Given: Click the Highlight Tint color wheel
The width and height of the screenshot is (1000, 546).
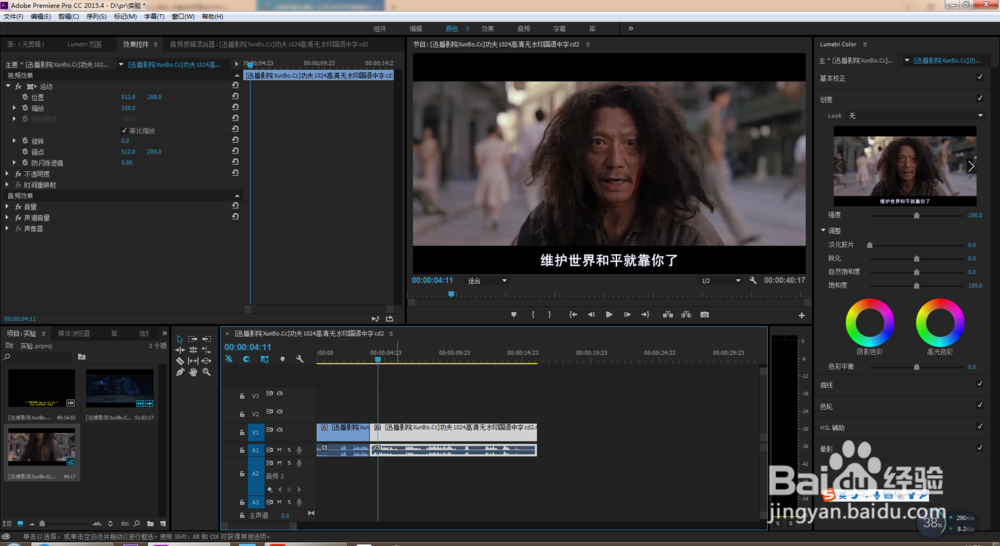Looking at the screenshot, I should click(x=939, y=322).
